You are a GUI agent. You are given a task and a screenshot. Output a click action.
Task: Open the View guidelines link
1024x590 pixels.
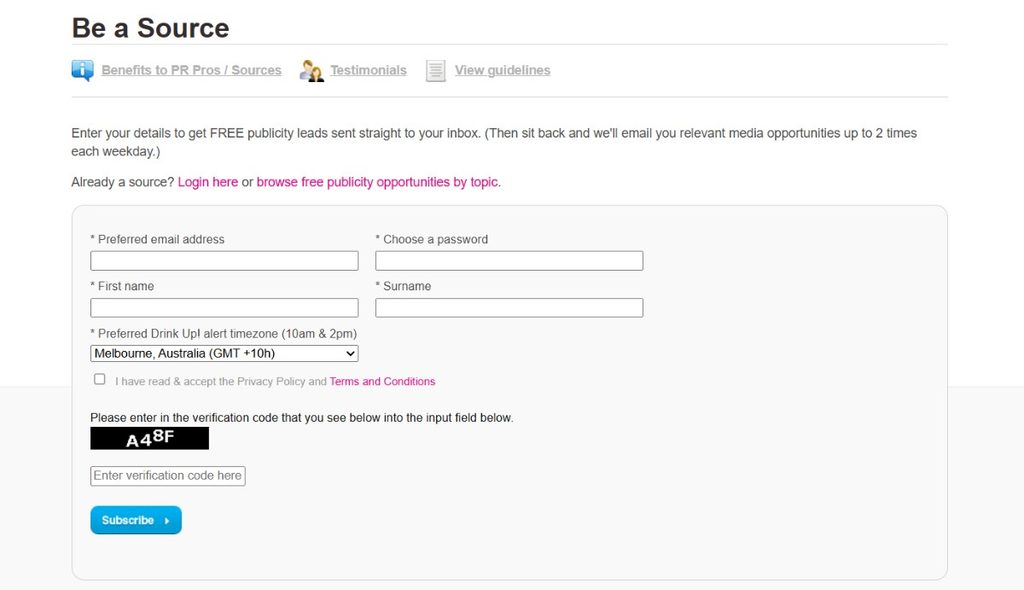pos(502,70)
